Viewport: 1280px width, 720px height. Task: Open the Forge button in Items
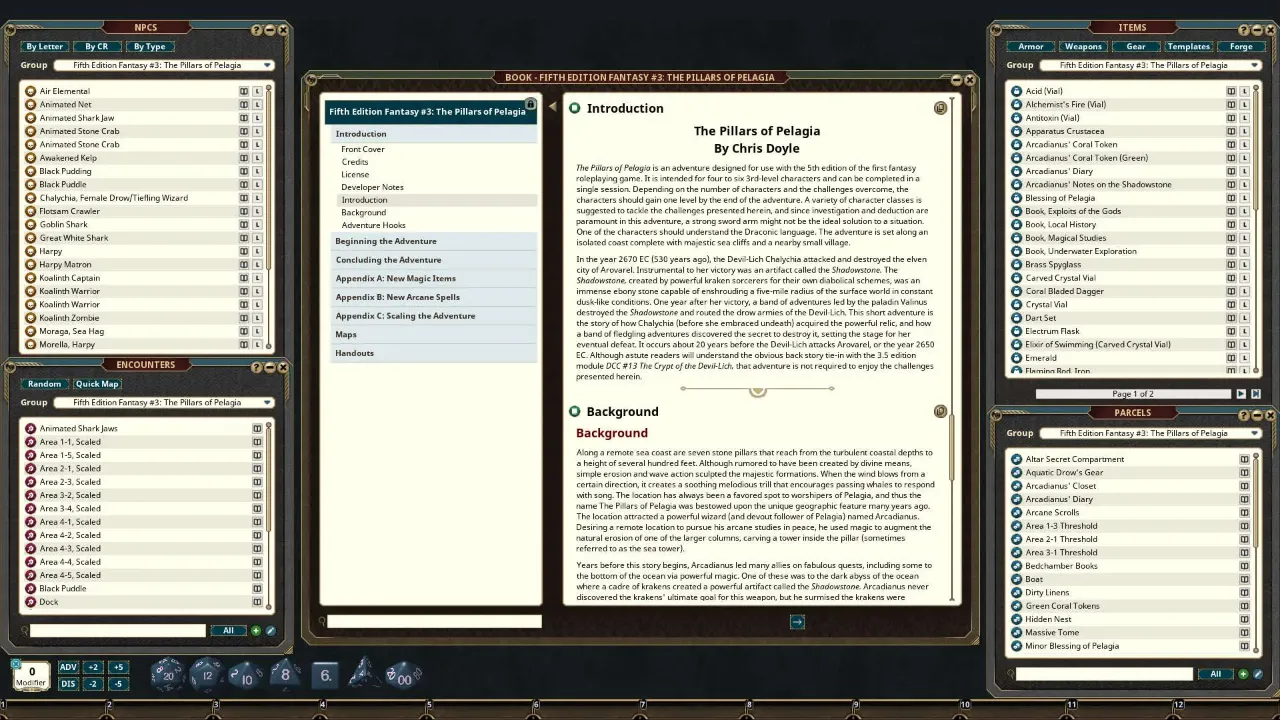click(x=1241, y=46)
